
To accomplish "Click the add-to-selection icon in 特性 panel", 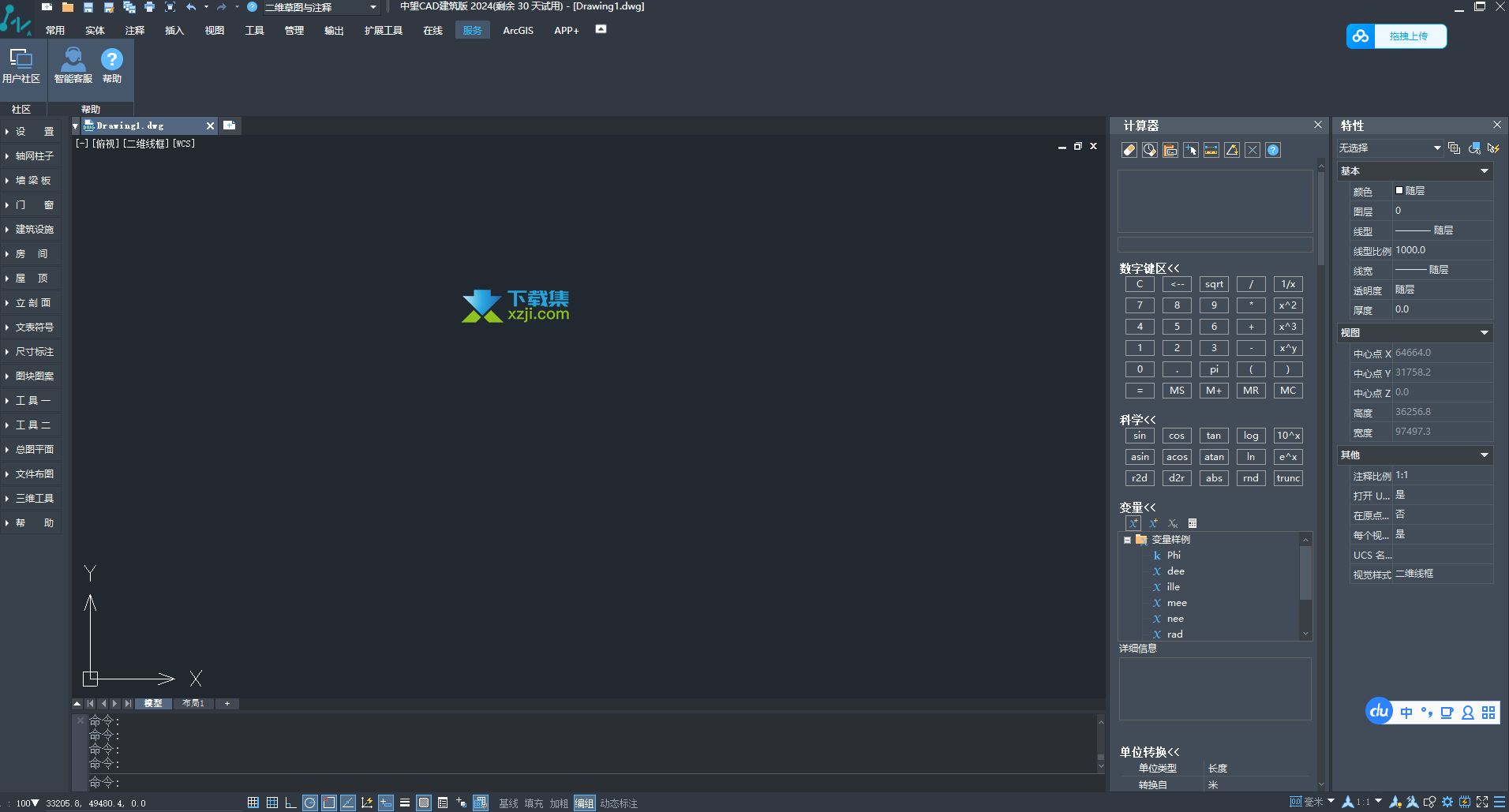I will (x=1454, y=148).
